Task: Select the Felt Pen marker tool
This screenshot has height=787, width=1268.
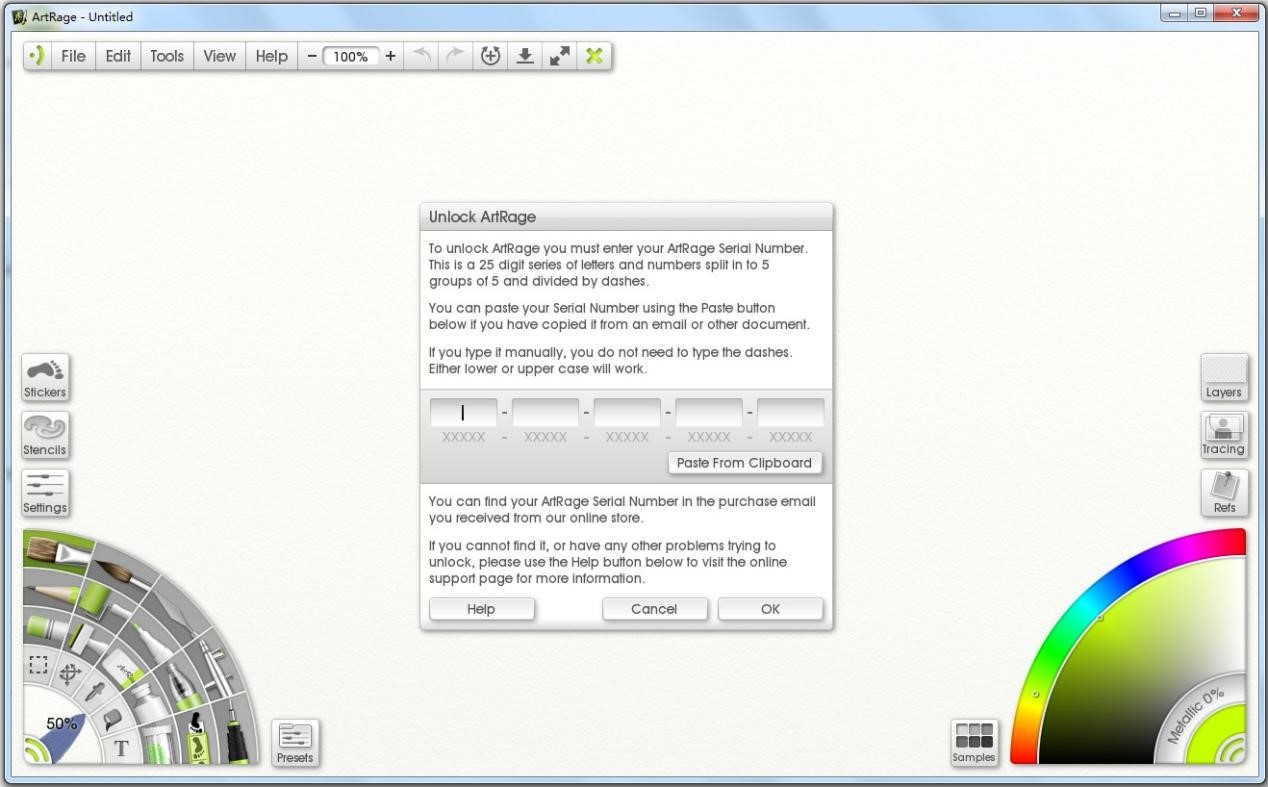Action: (151, 640)
